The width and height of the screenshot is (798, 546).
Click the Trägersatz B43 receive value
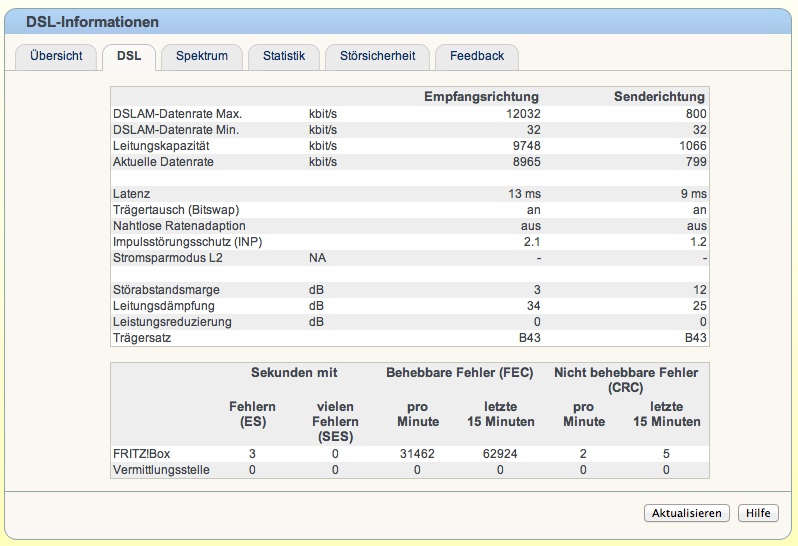pos(529,338)
